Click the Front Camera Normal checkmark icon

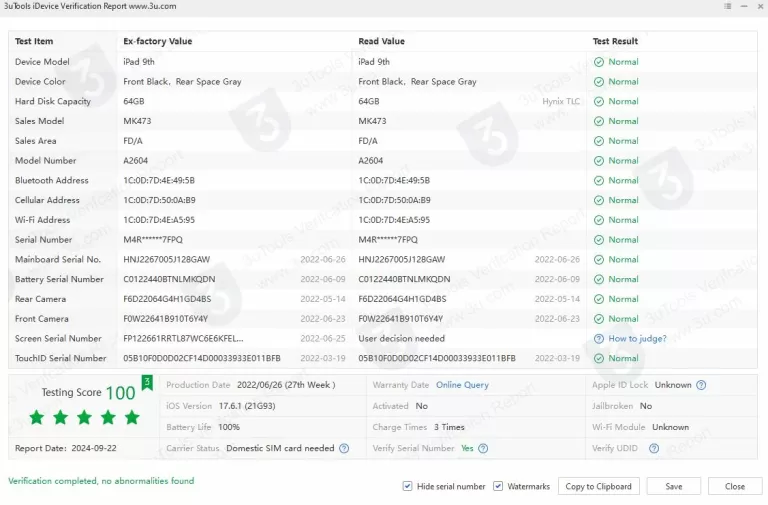click(599, 319)
